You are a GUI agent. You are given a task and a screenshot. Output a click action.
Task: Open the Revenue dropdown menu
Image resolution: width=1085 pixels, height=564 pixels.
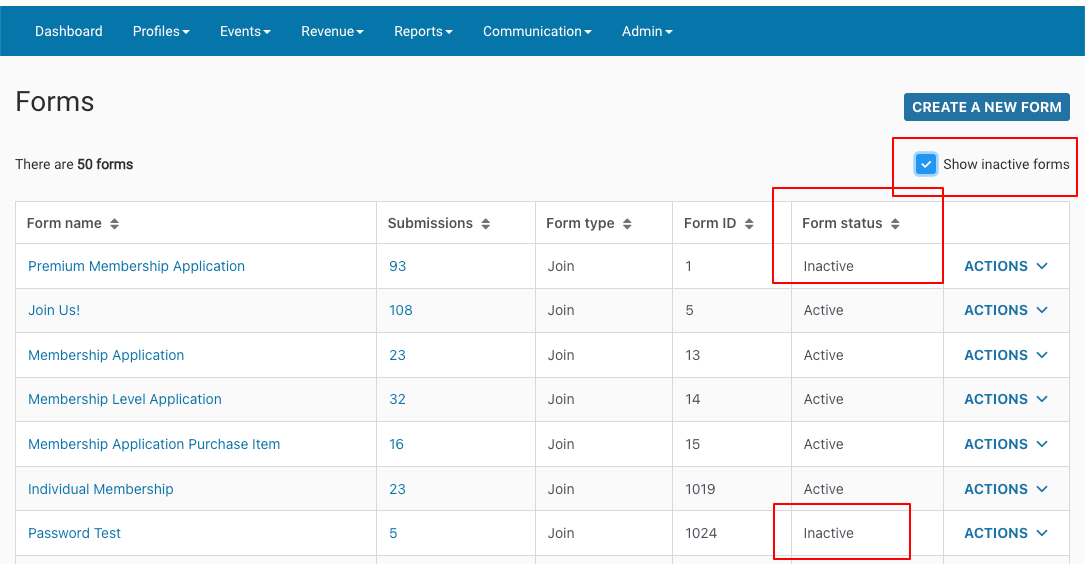click(x=332, y=31)
